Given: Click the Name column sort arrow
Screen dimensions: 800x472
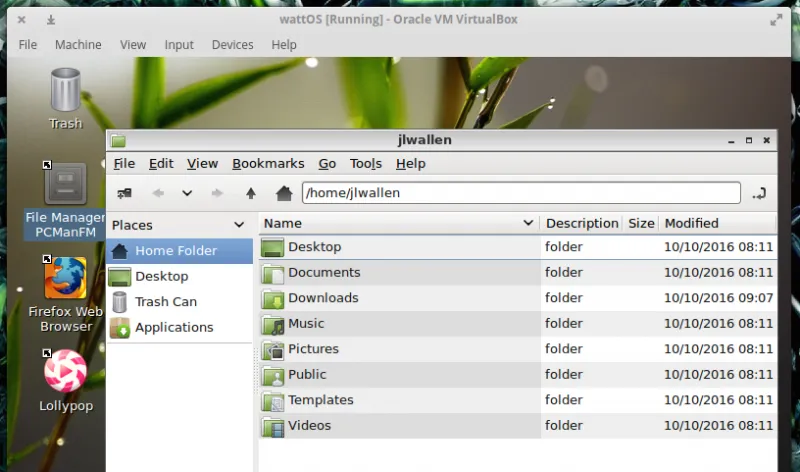Looking at the screenshot, I should pos(528,223).
